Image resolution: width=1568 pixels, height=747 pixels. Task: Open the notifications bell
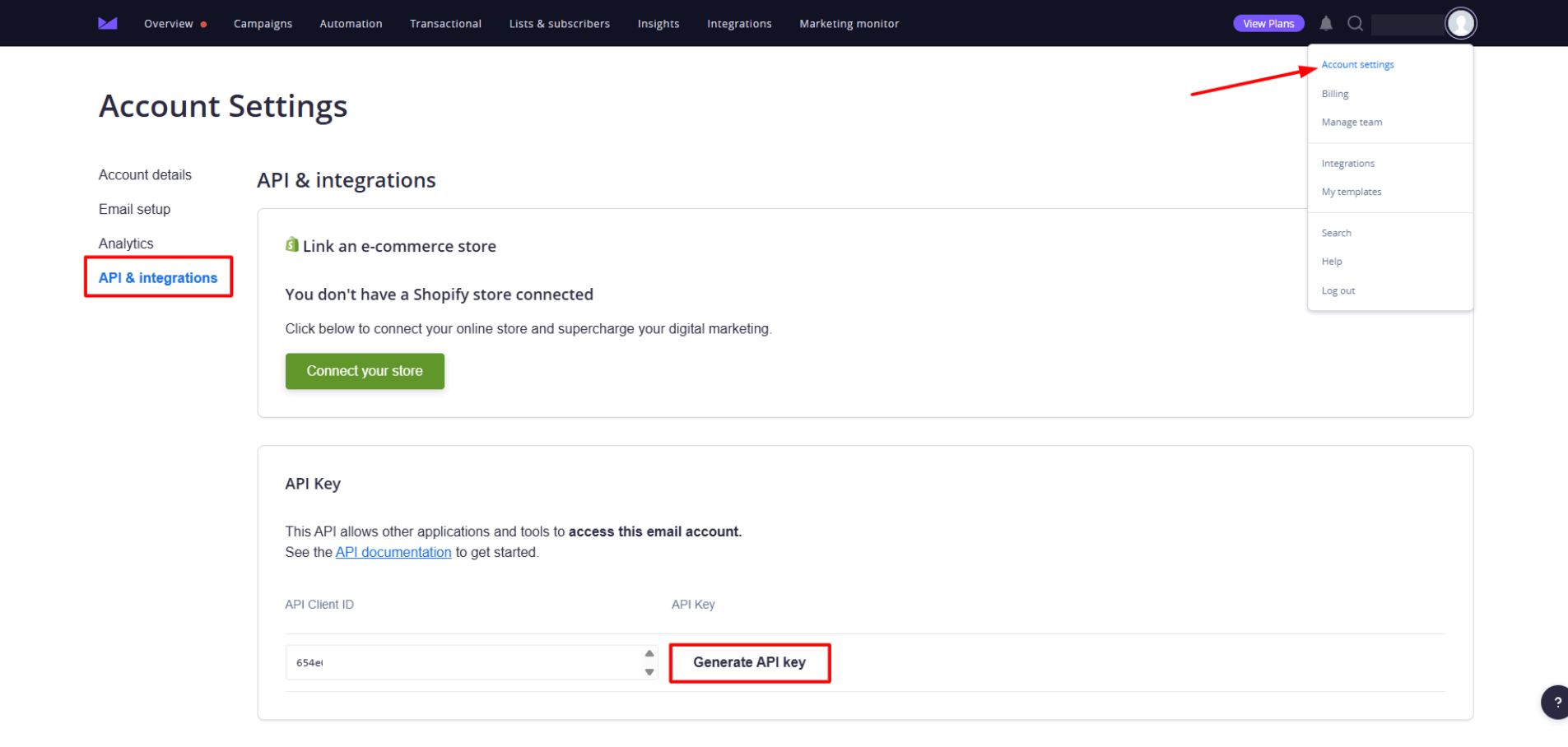click(x=1325, y=23)
